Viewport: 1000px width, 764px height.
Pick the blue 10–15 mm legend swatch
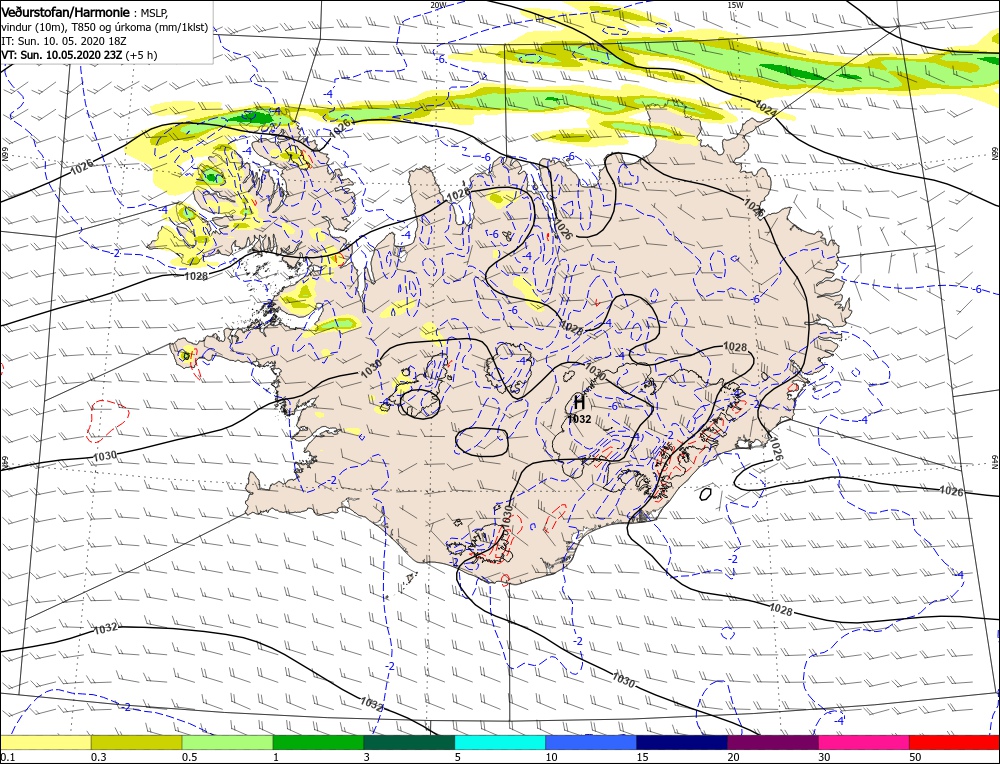(591, 742)
